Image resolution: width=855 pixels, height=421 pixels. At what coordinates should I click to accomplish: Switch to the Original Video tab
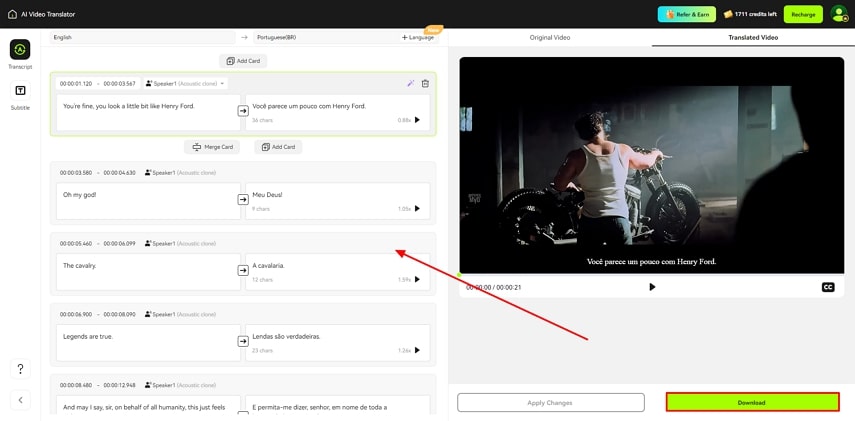[x=549, y=37]
